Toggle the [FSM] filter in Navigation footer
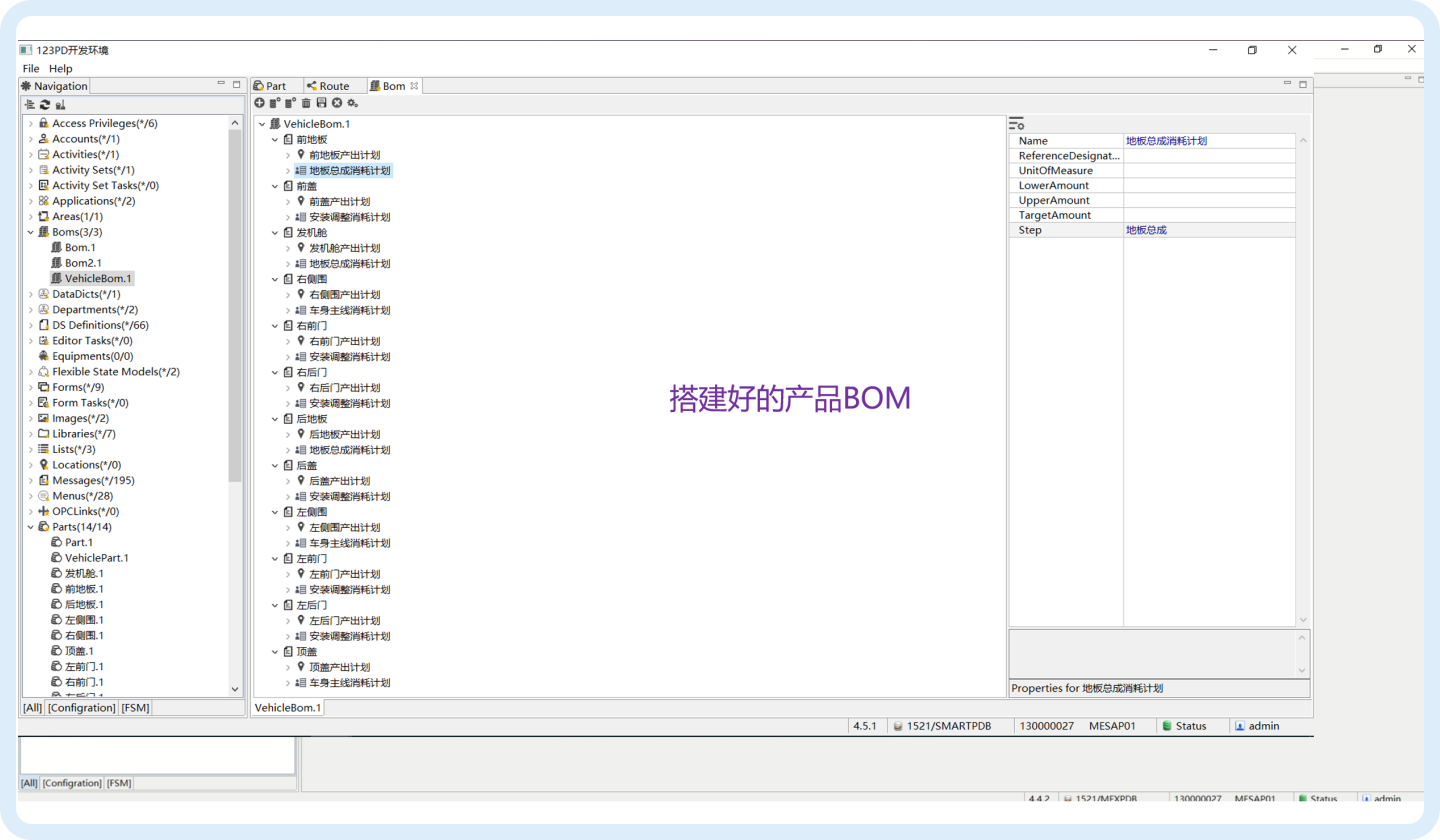This screenshot has width=1440, height=840. point(135,708)
